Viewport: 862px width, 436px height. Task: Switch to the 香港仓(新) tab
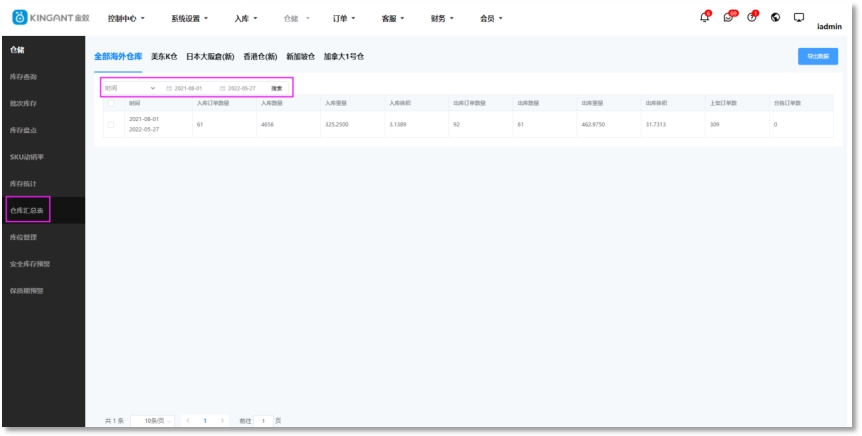261,57
